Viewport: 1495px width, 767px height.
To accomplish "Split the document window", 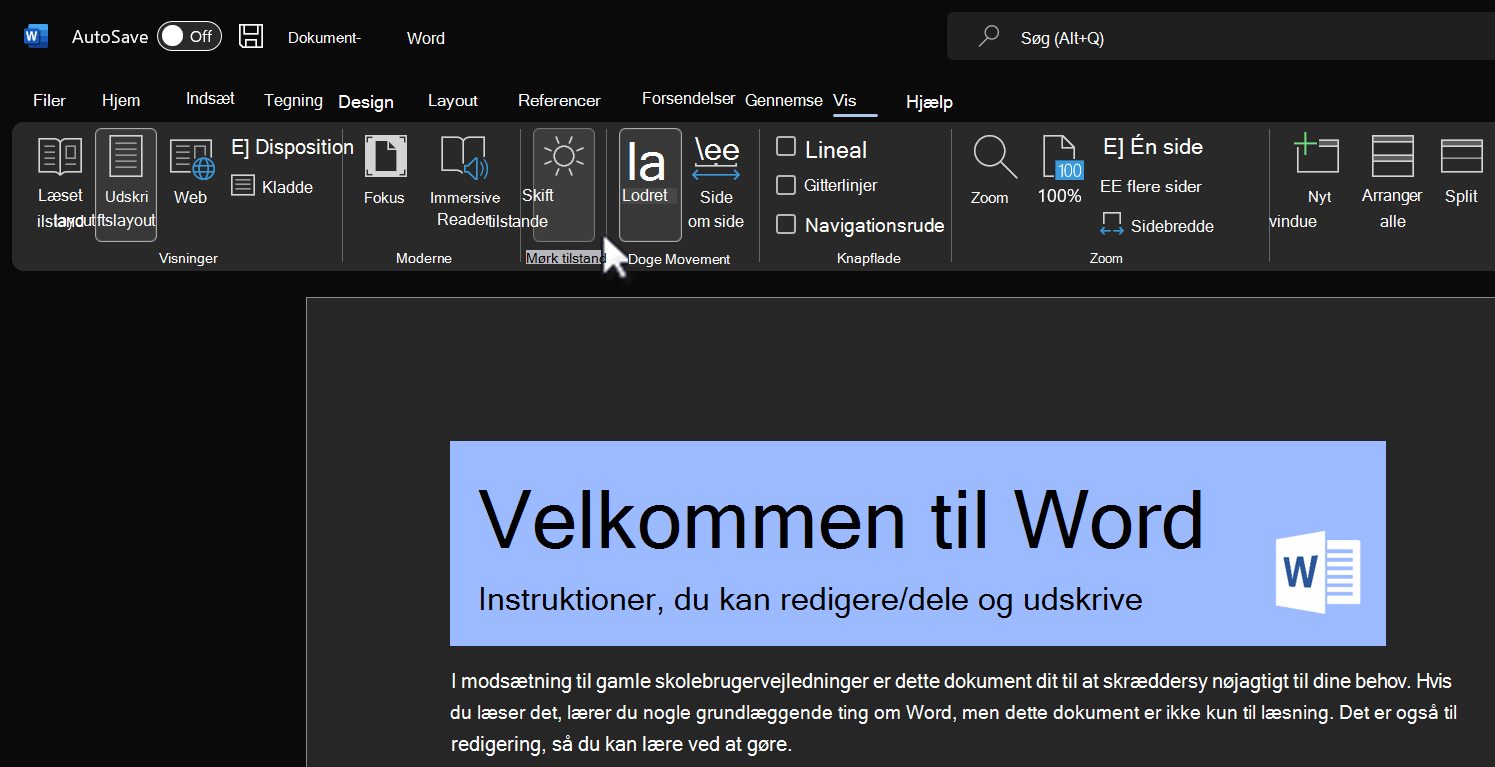I will point(1461,171).
